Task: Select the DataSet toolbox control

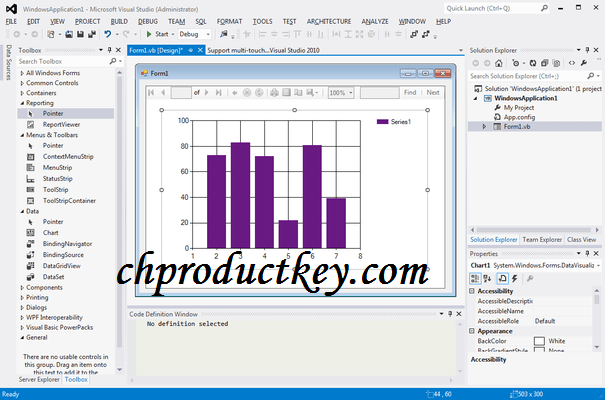Action: pyautogui.click(x=53, y=277)
